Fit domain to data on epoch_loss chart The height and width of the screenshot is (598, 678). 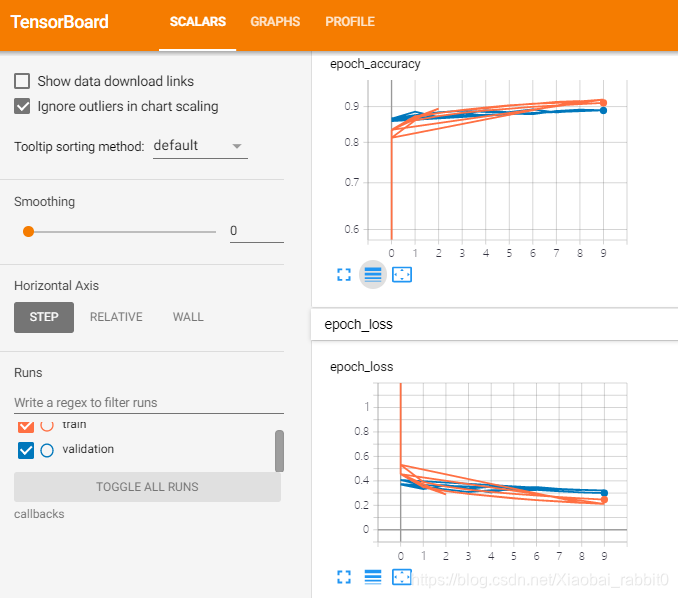[402, 577]
